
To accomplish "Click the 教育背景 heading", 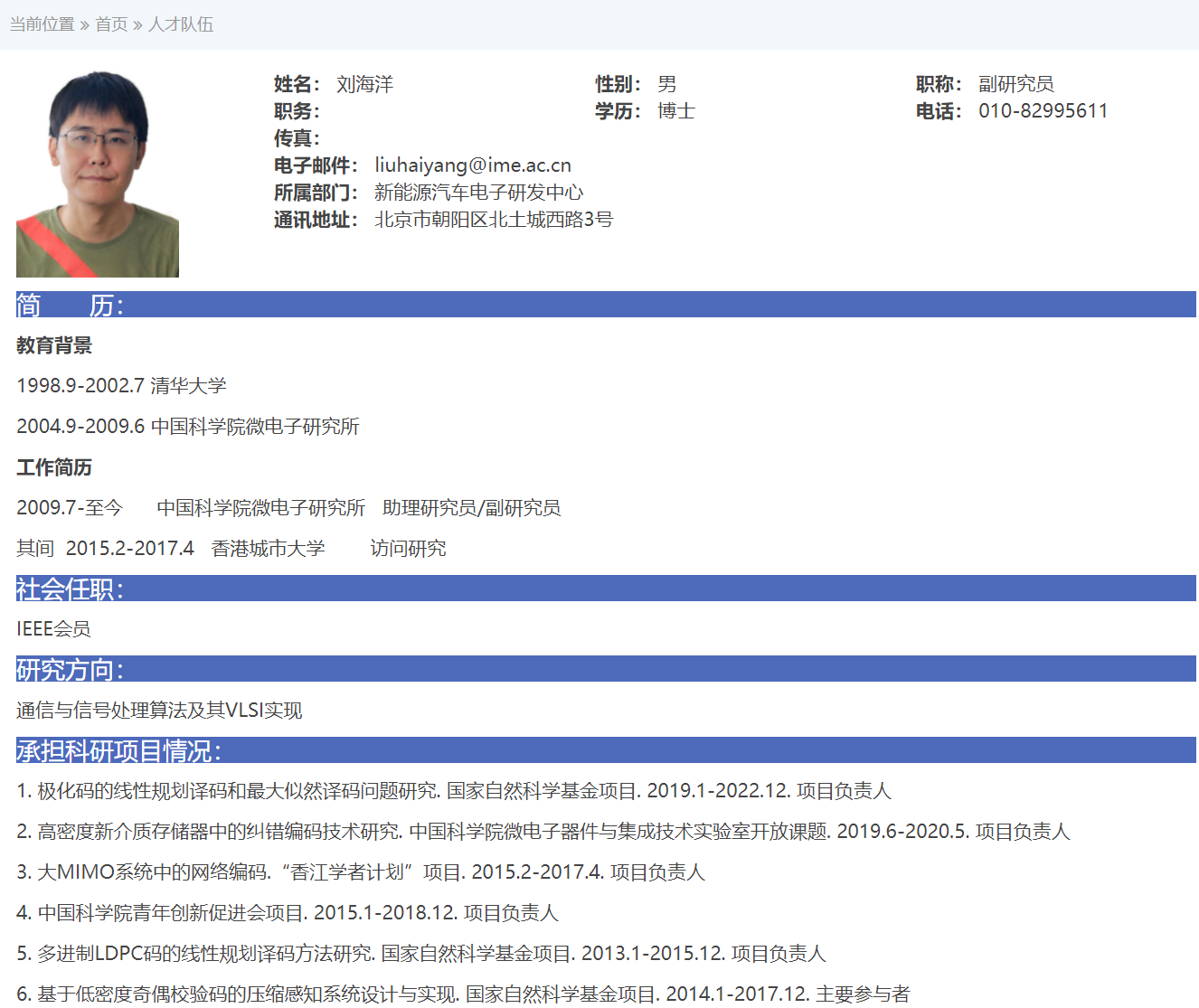I will 54,345.
